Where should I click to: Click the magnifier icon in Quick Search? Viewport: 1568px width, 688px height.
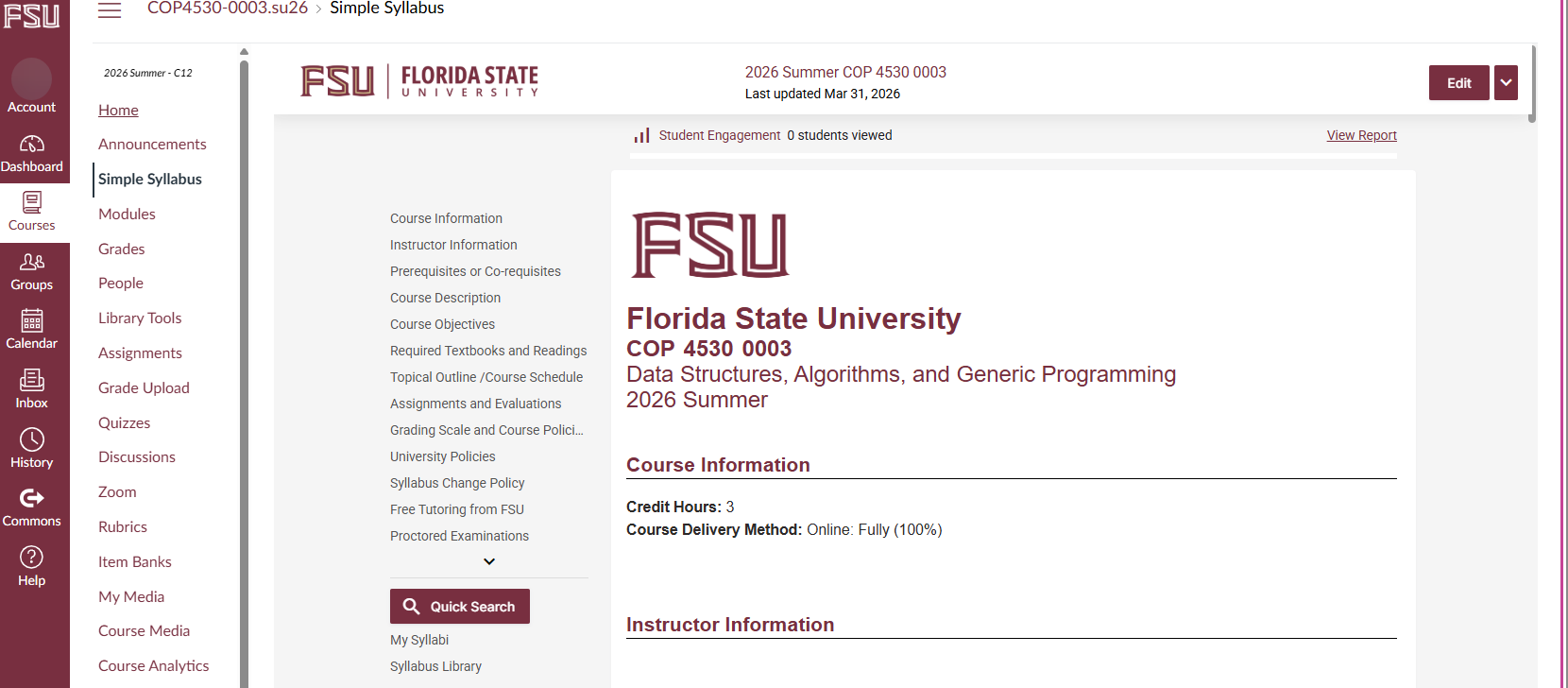click(412, 607)
